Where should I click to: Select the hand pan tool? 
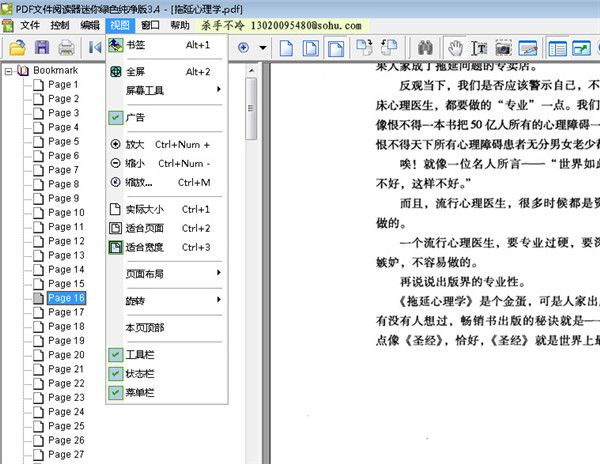click(x=456, y=47)
